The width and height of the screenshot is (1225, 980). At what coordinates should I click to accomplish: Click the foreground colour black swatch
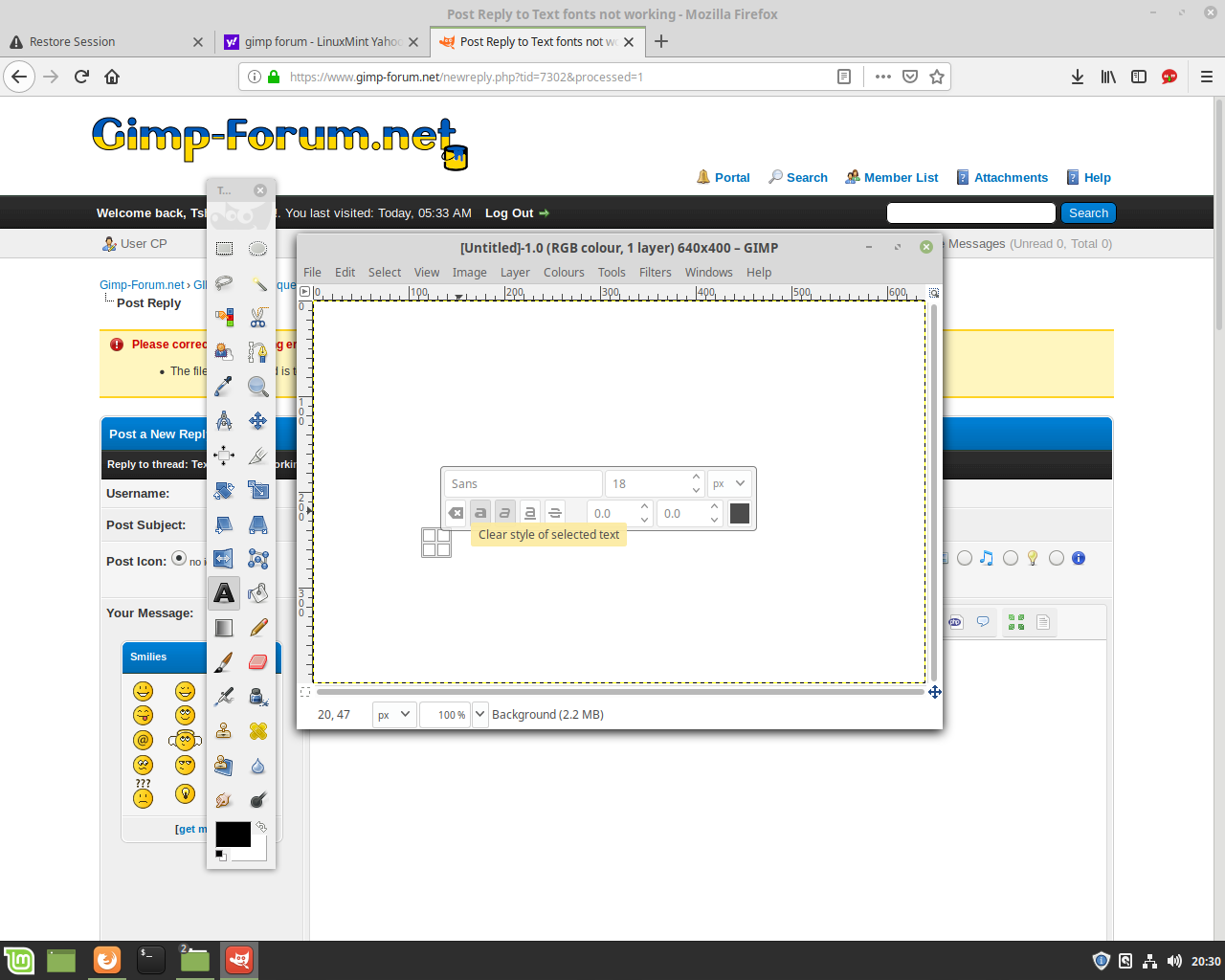pyautogui.click(x=233, y=835)
